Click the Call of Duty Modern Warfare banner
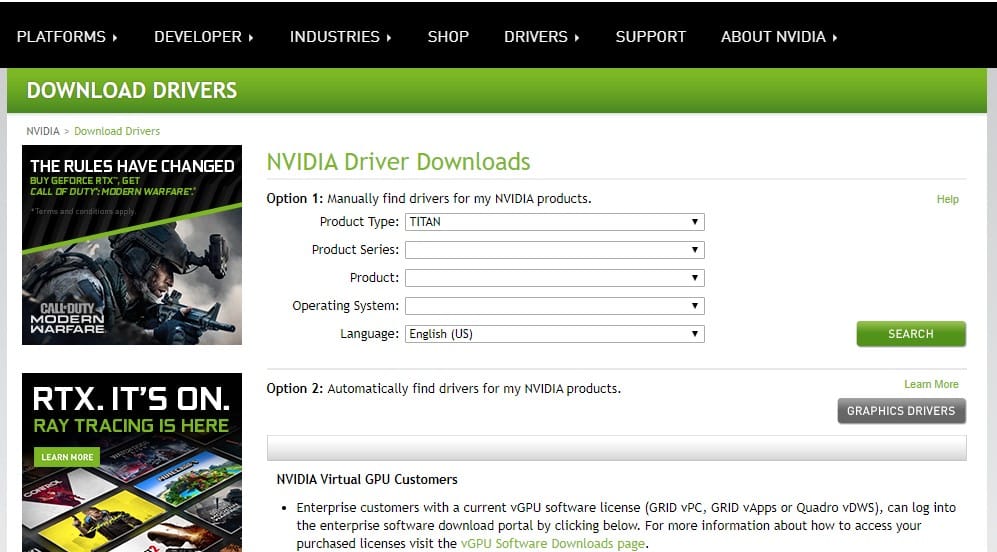The width and height of the screenshot is (997, 552). tap(132, 245)
